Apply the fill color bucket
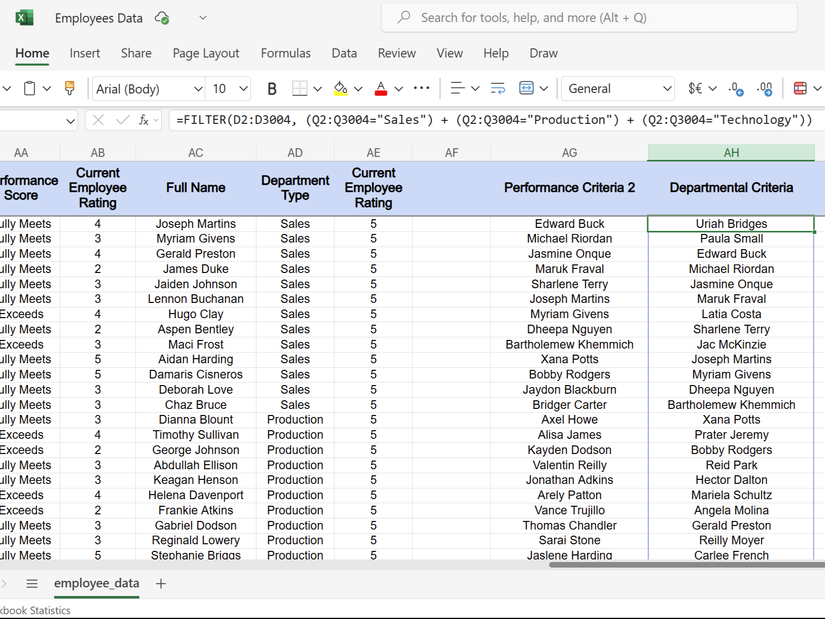The width and height of the screenshot is (825, 619). (x=340, y=89)
